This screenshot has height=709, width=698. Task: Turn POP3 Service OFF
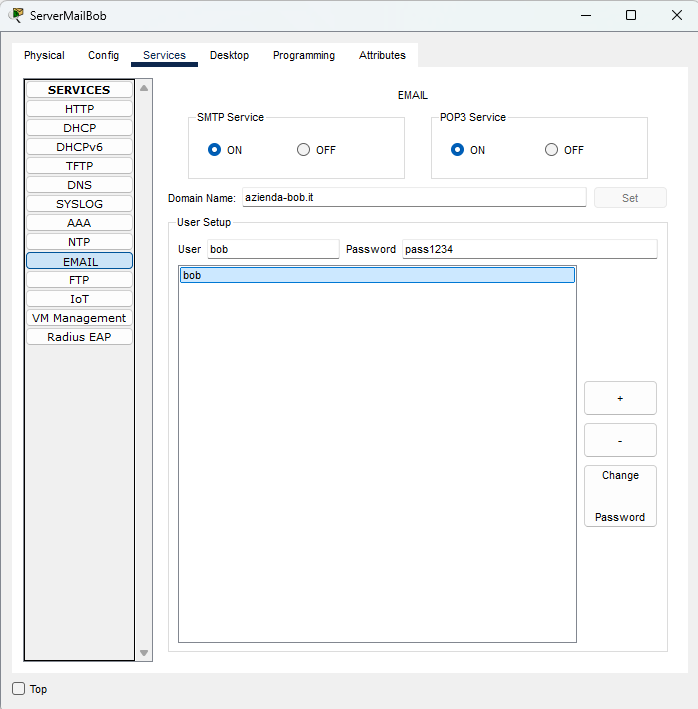tap(551, 150)
